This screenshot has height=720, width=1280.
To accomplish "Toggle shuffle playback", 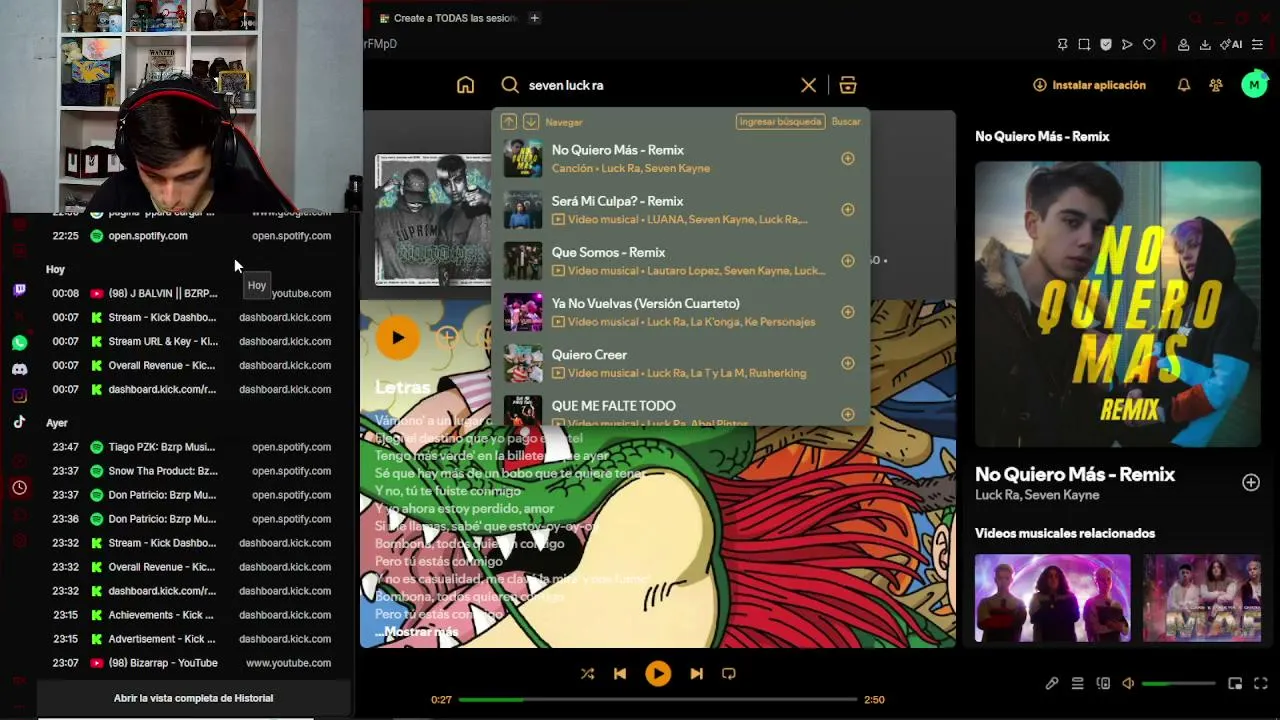I will (x=587, y=674).
